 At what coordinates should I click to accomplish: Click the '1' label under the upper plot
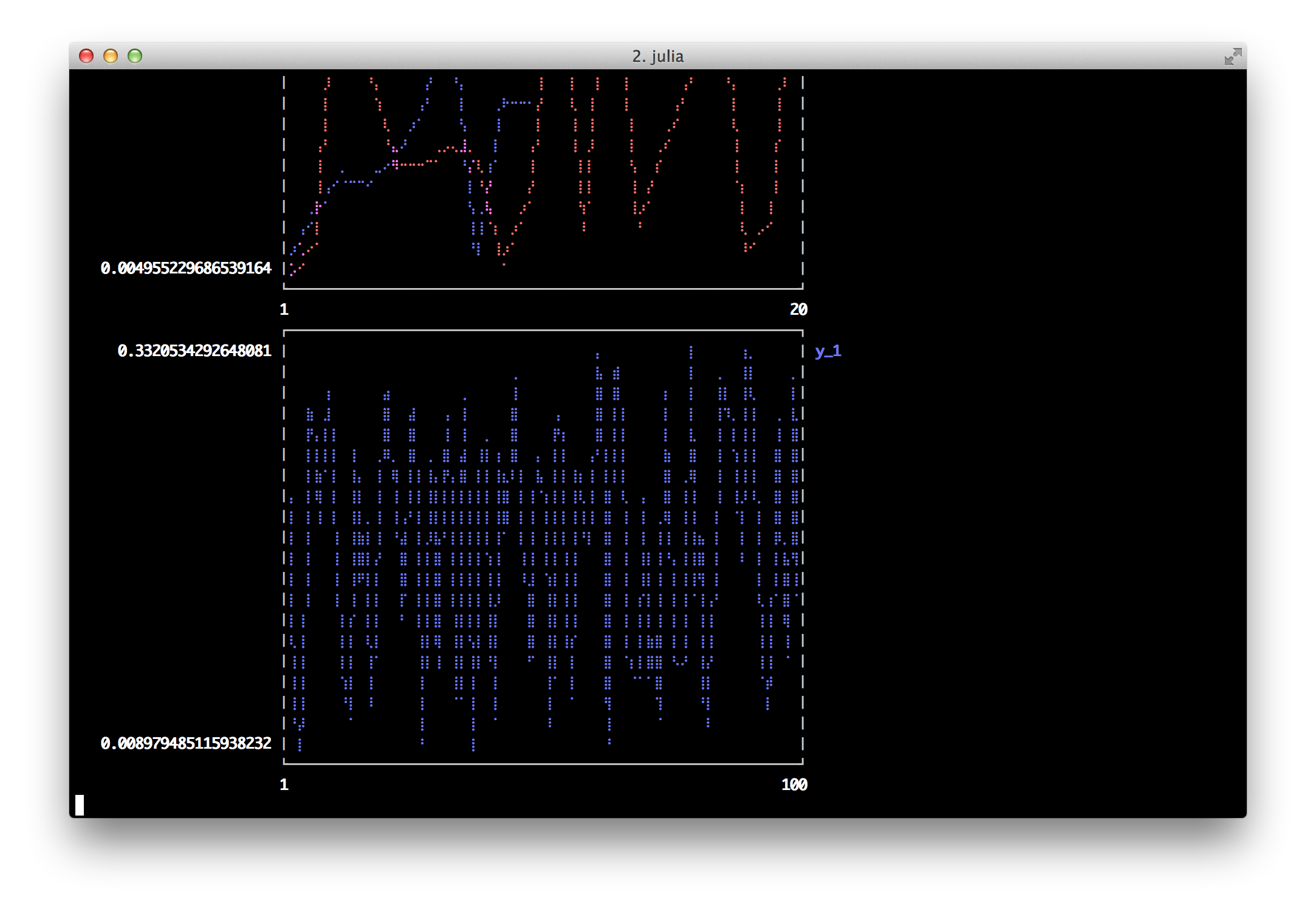[284, 309]
